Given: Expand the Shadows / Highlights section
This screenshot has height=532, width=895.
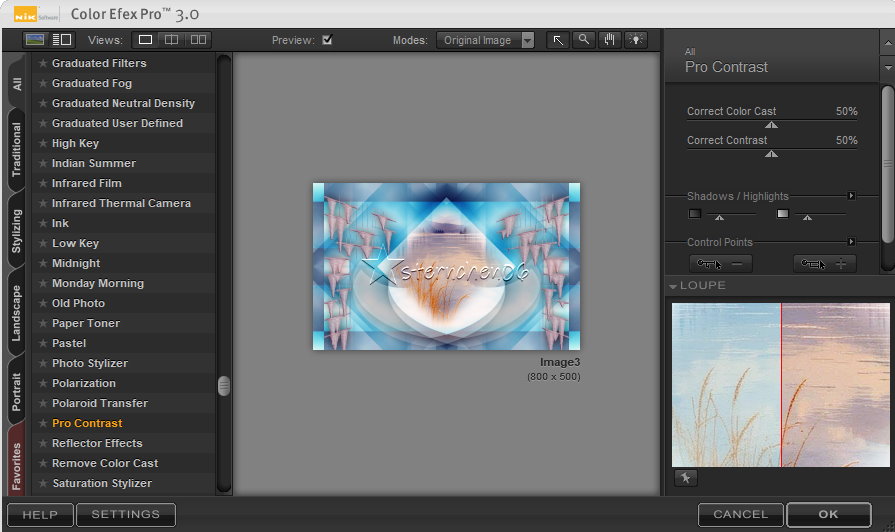Looking at the screenshot, I should 852,196.
